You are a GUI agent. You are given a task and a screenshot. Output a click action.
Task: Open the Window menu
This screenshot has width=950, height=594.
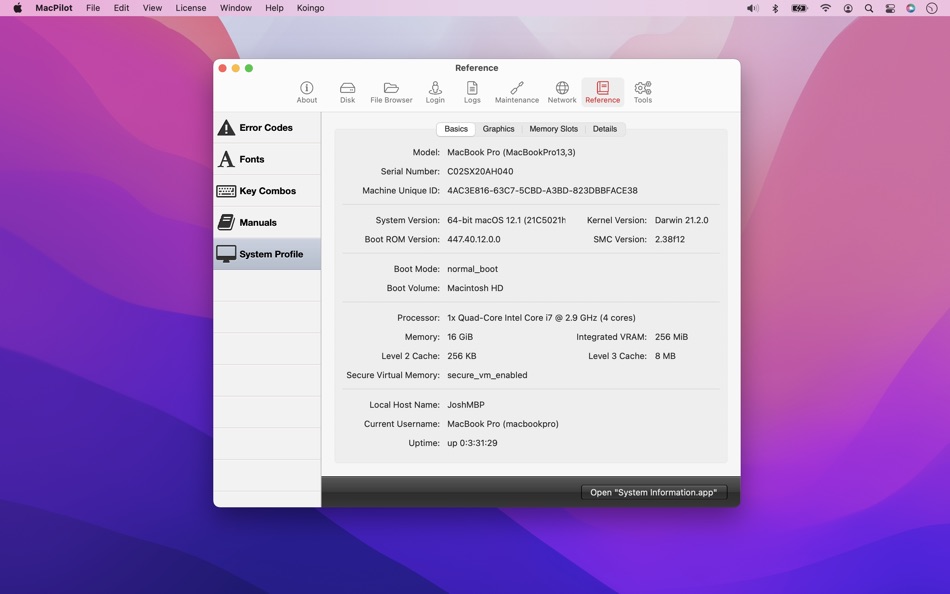[x=236, y=8]
